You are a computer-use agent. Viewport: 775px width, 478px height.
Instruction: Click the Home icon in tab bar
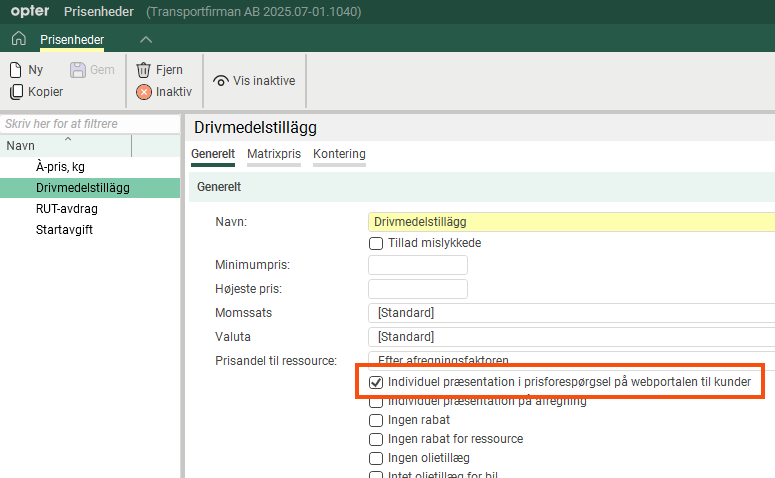(x=17, y=39)
